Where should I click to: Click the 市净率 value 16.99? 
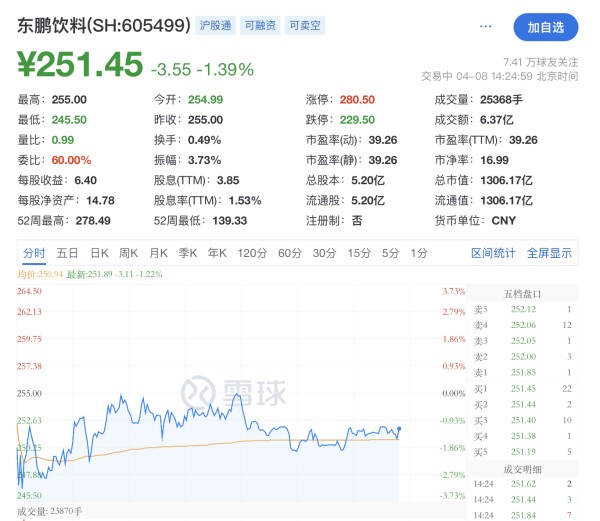(x=494, y=160)
